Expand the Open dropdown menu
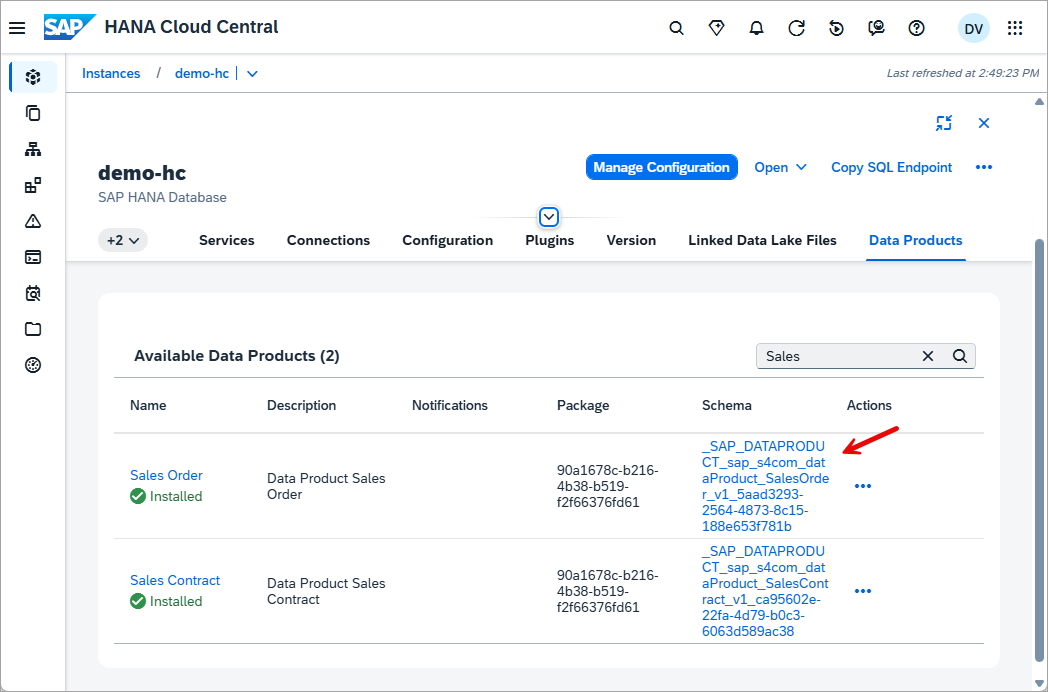Screen dimensions: 1048x692 click(x=781, y=167)
